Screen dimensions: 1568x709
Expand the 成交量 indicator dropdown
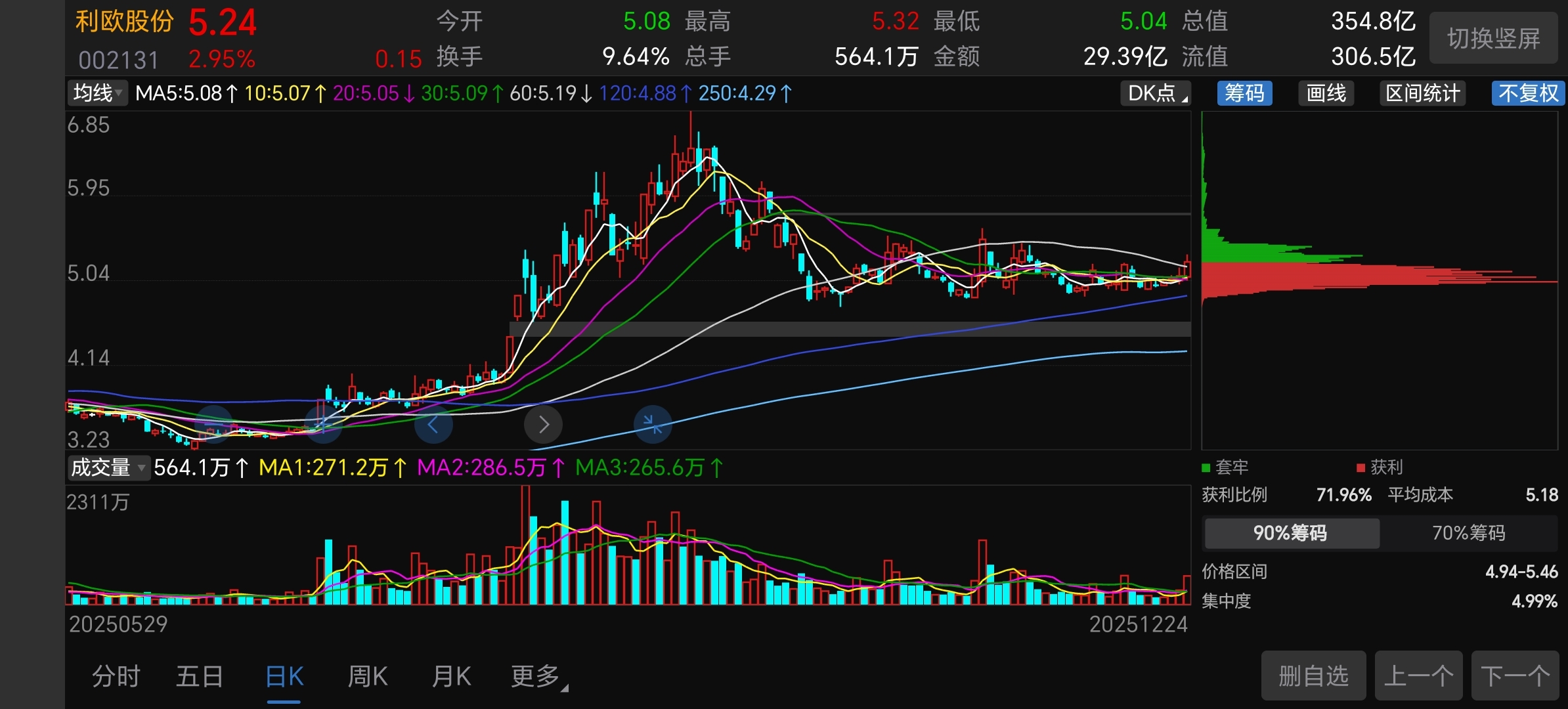tap(108, 467)
